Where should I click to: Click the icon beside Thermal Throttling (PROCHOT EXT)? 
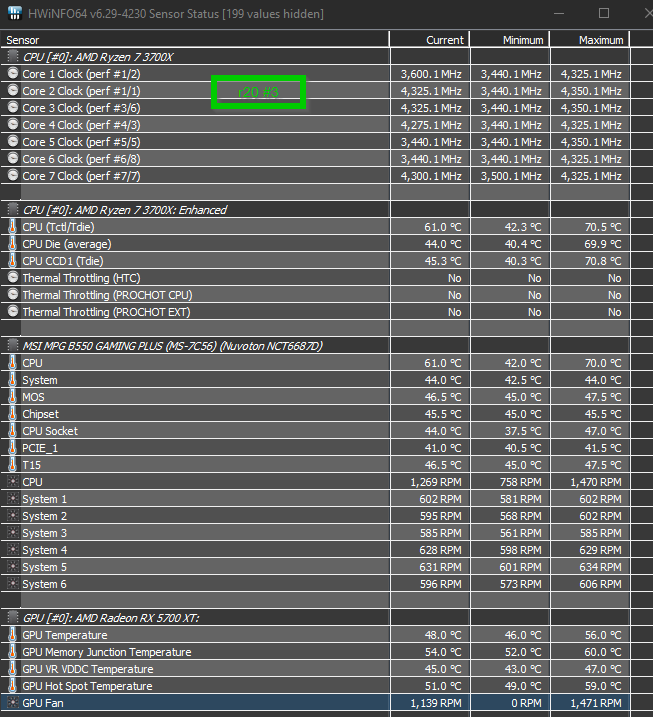(x=13, y=311)
